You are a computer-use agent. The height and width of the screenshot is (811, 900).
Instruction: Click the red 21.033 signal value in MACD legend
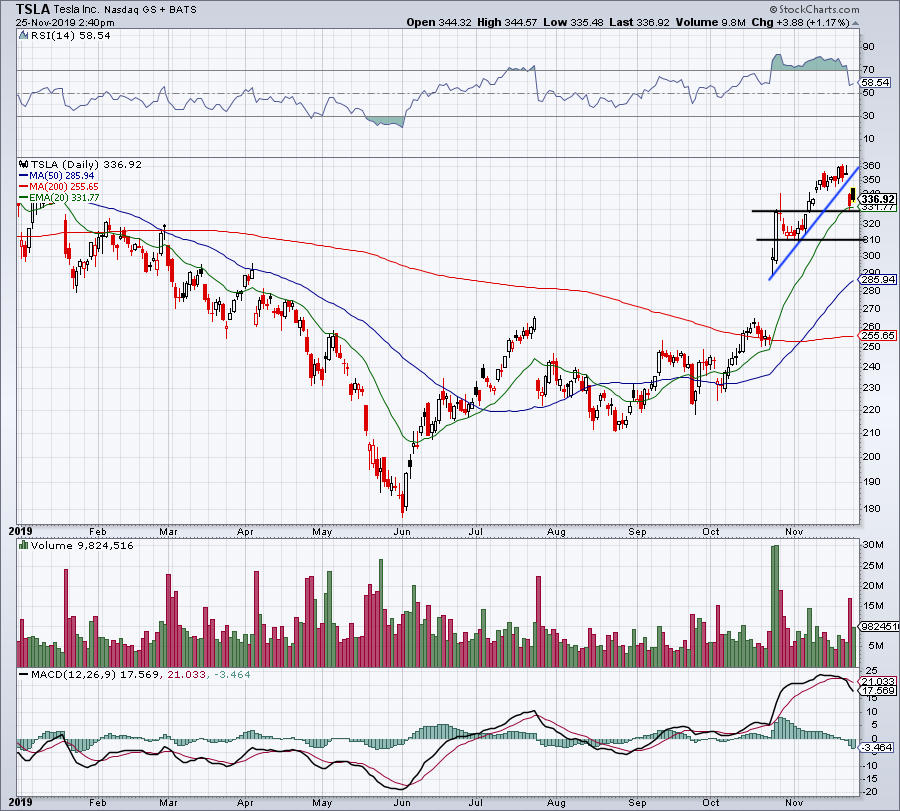point(187,674)
